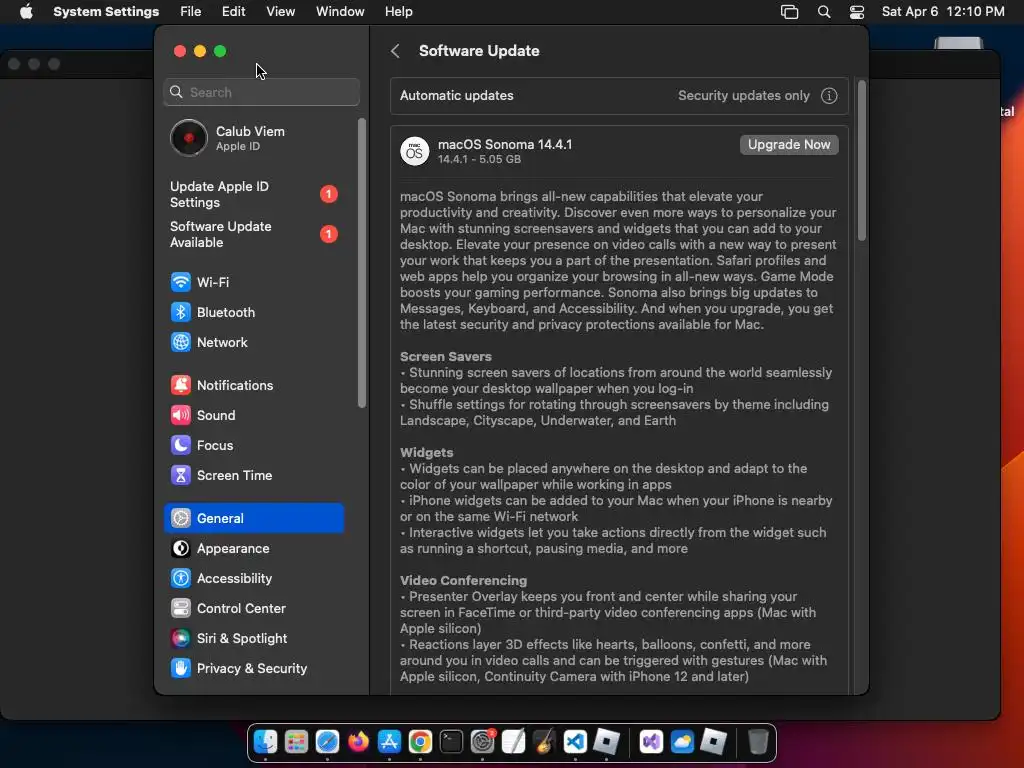Open the View menu
Viewport: 1024px width, 768px height.
(280, 12)
